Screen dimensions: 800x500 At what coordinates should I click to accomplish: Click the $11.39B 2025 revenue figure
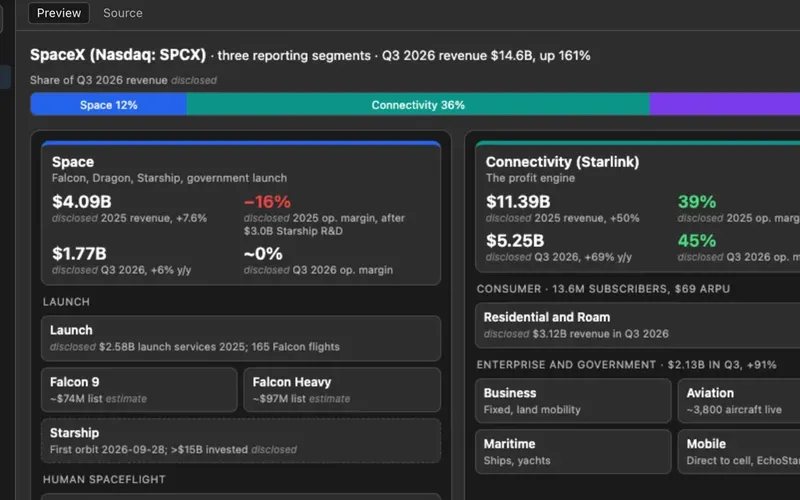coord(518,202)
